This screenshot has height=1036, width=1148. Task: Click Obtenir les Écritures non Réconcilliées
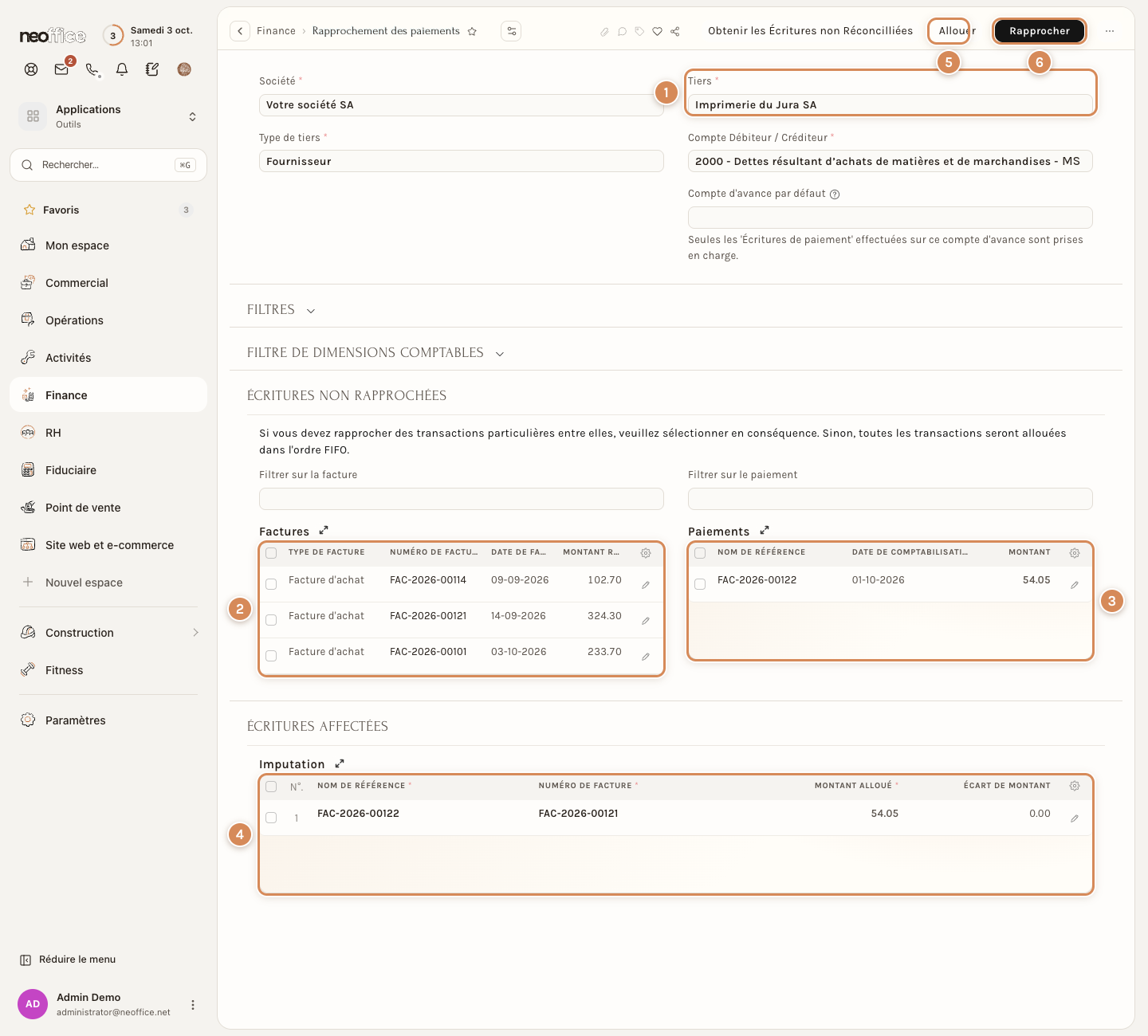pos(810,31)
